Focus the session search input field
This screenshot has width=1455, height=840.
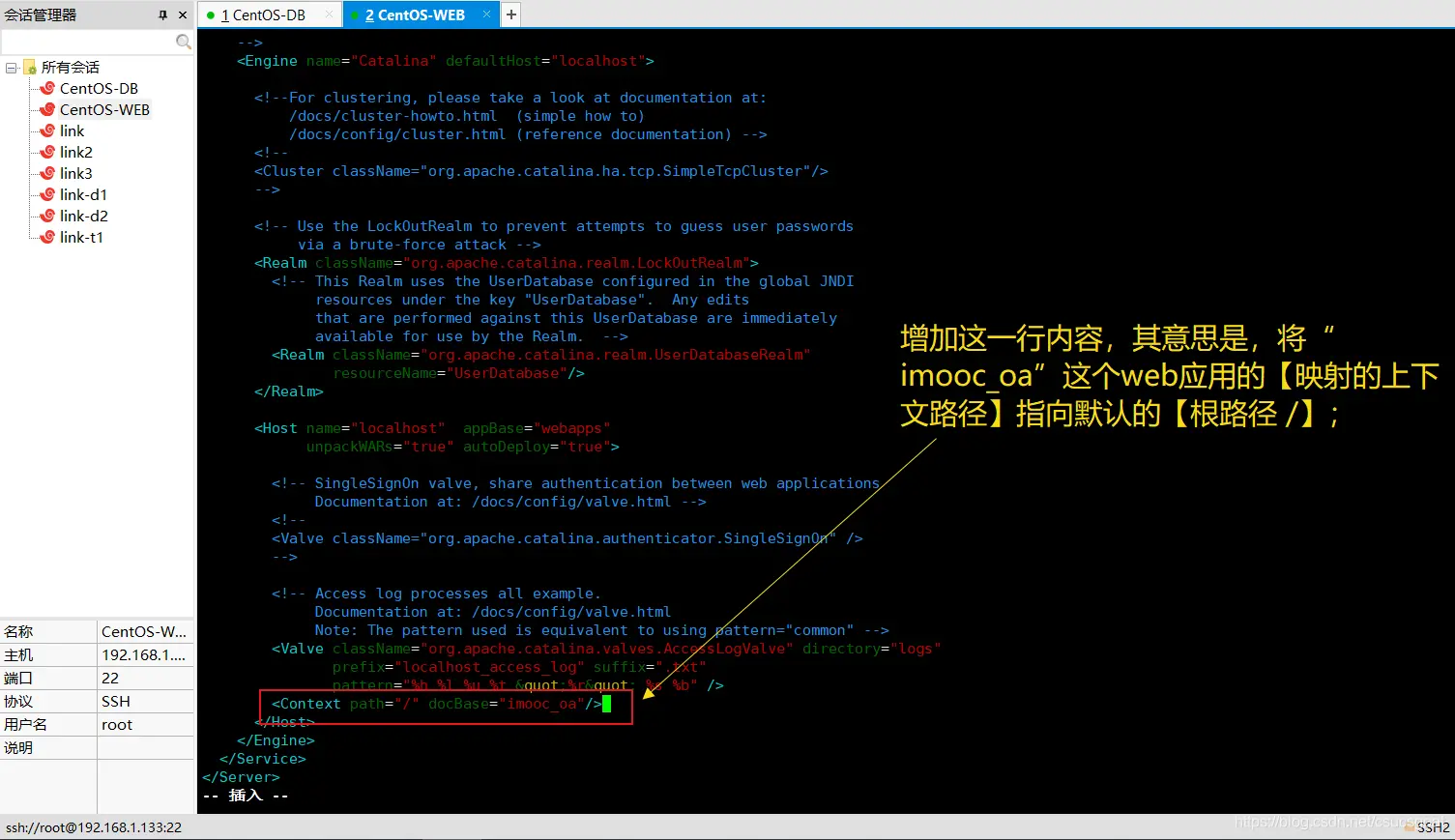pos(88,42)
